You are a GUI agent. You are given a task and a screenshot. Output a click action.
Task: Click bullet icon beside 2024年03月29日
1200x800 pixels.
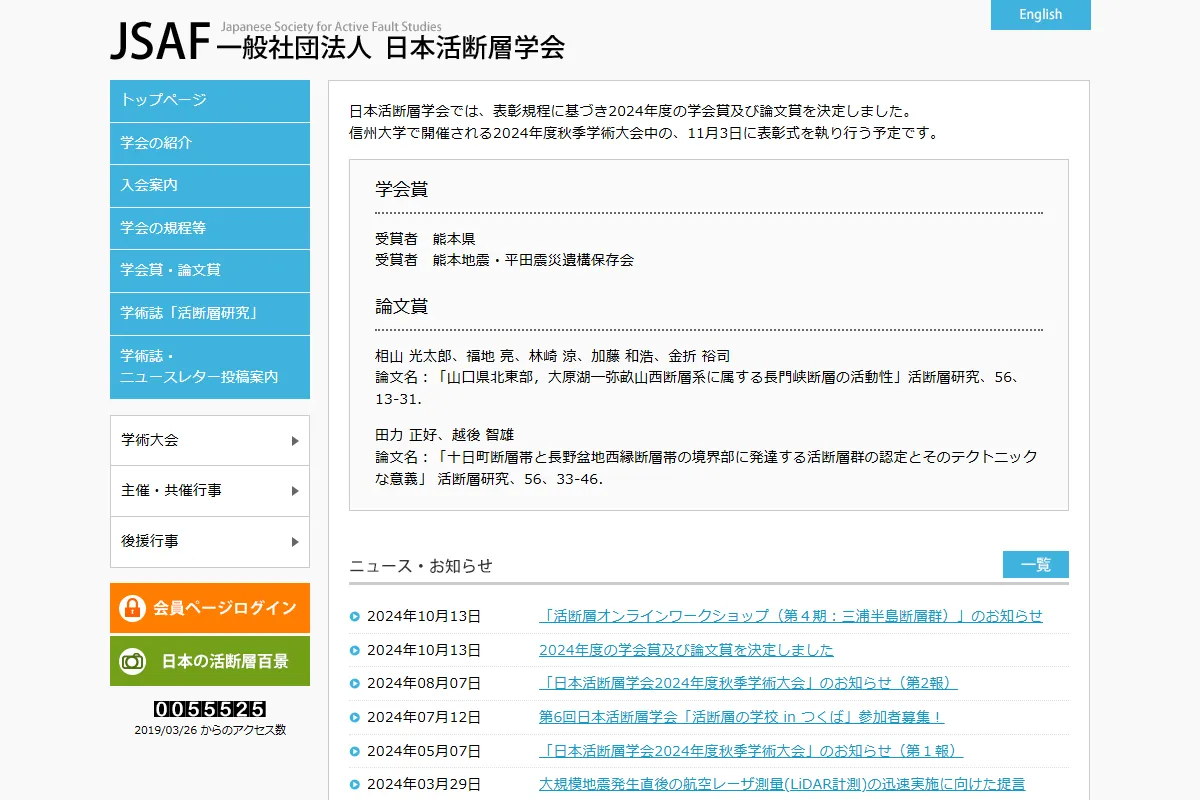click(x=355, y=785)
